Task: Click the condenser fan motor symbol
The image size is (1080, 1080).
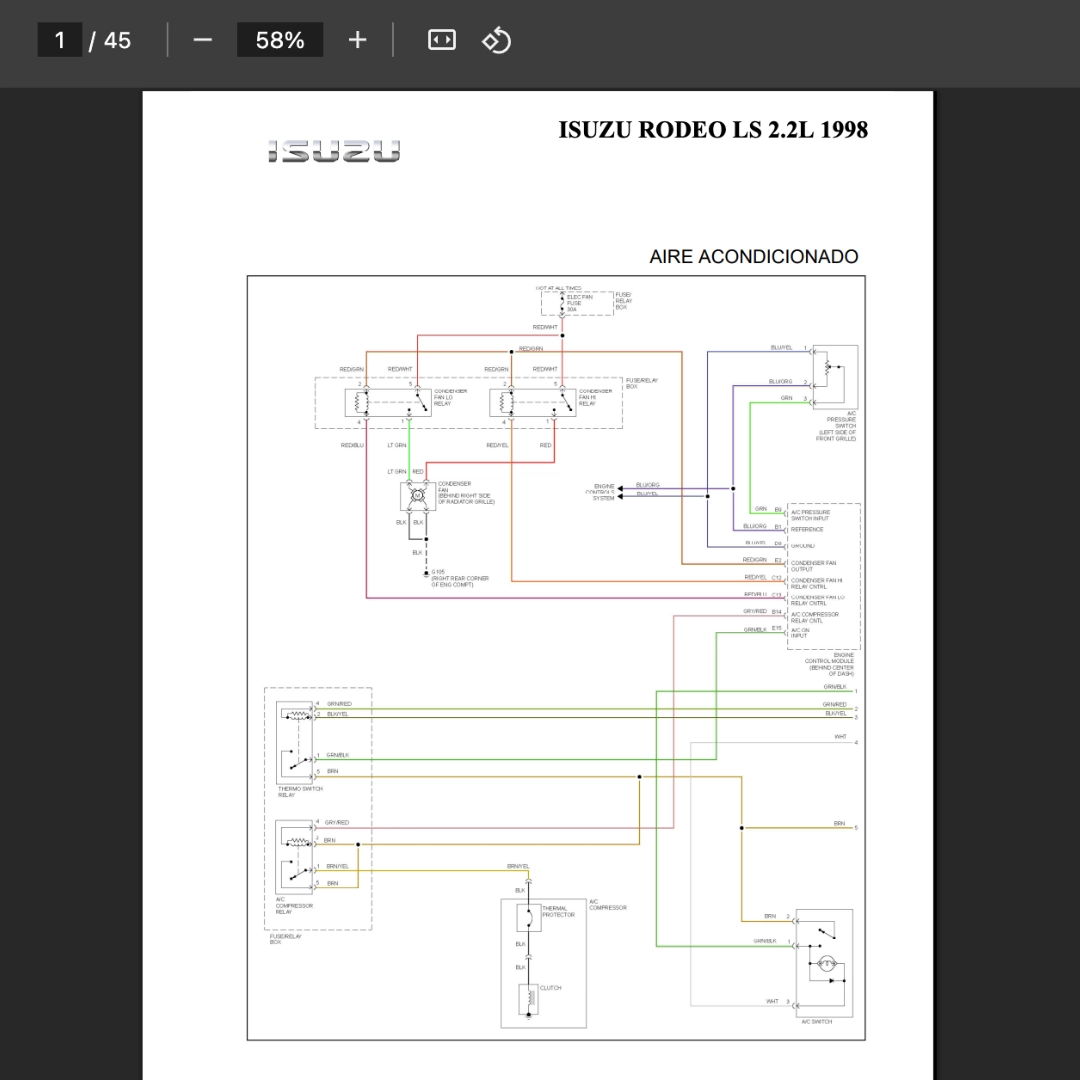Action: click(x=417, y=496)
